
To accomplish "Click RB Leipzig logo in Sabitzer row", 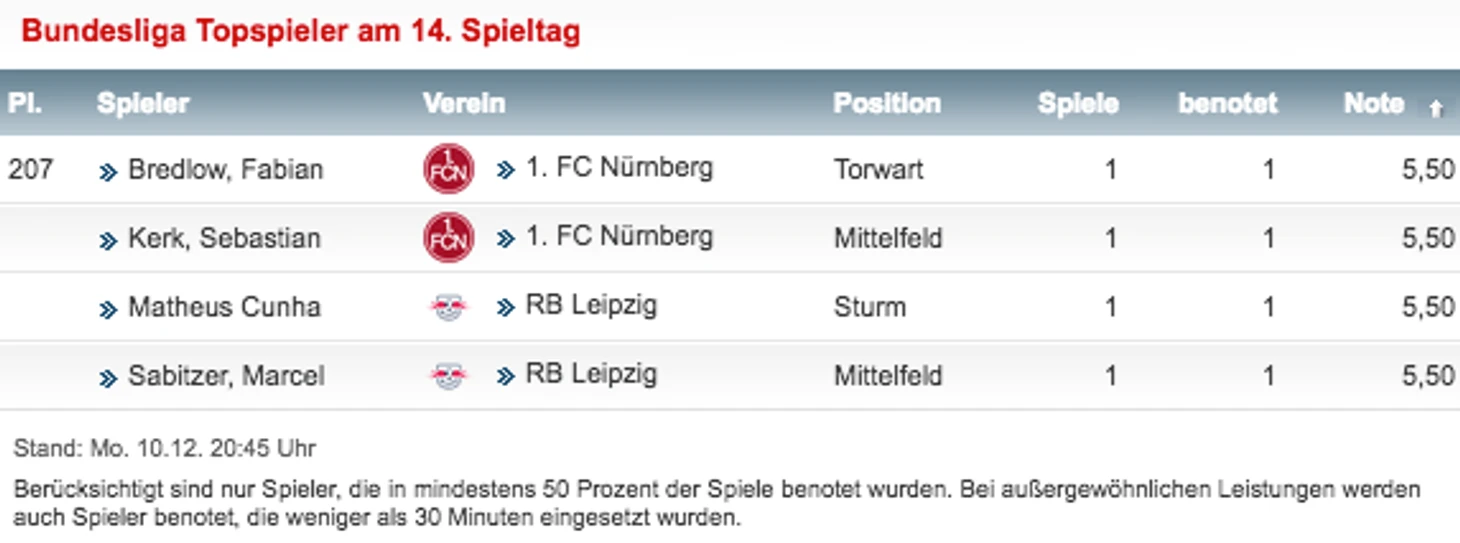I will point(448,376).
